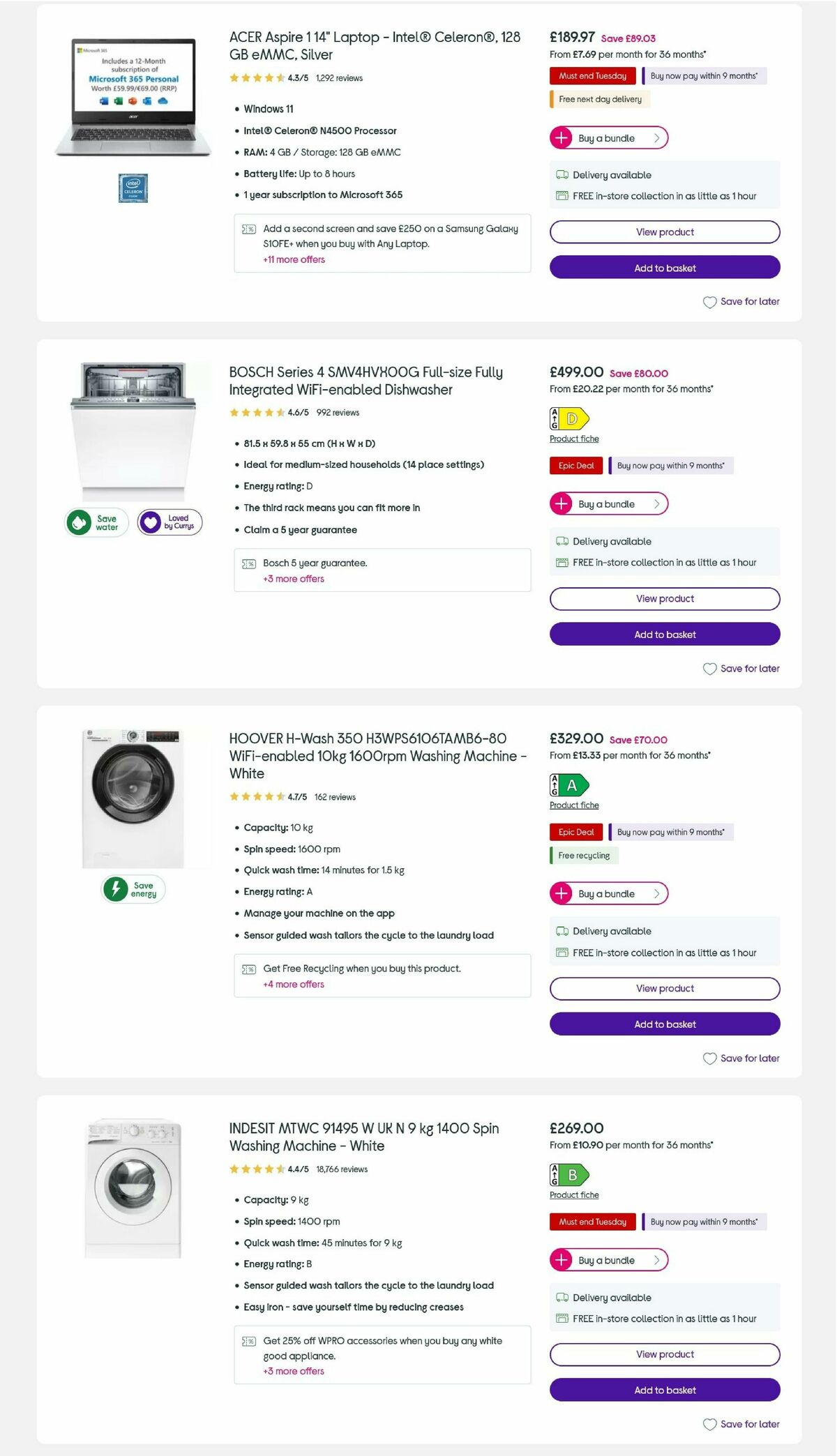Click the yellow D energy rating label for the Bosch dishwasher
This screenshot has height=1456, width=837.
coord(569,419)
